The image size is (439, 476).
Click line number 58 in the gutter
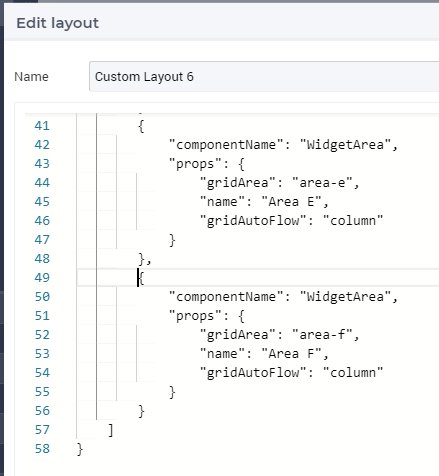pyautogui.click(x=42, y=449)
